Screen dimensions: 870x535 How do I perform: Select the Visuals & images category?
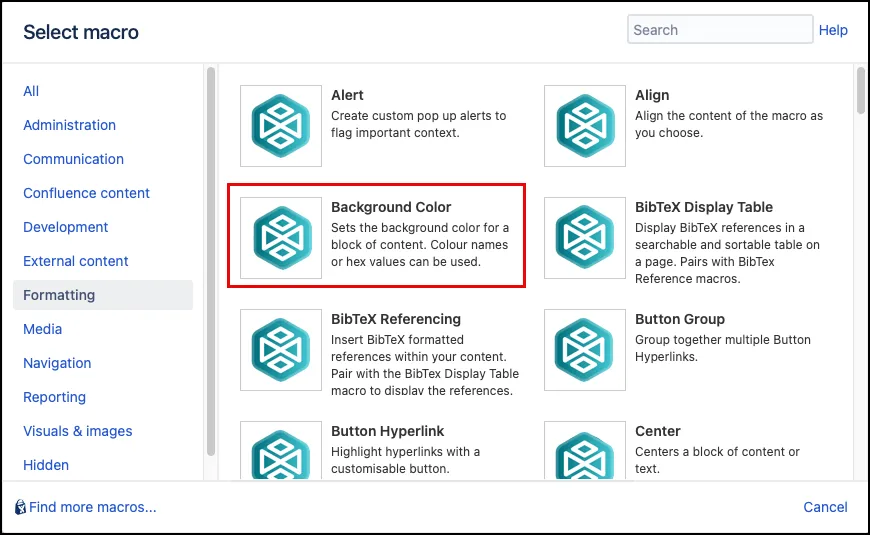click(78, 431)
